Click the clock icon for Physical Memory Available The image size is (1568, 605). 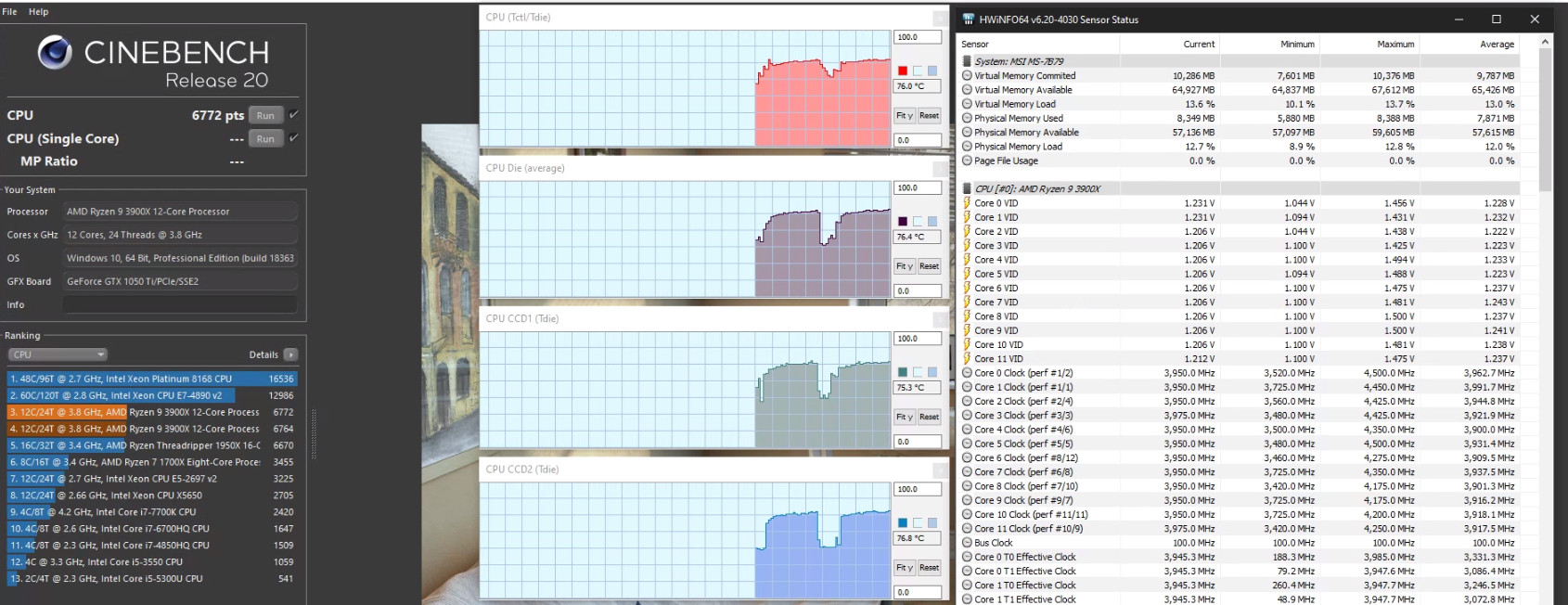(x=967, y=132)
